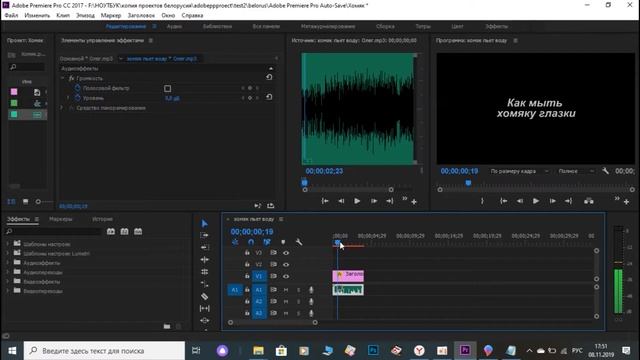The height and width of the screenshot is (360, 640).
Task: Open the Файл menu
Action: click(11, 16)
